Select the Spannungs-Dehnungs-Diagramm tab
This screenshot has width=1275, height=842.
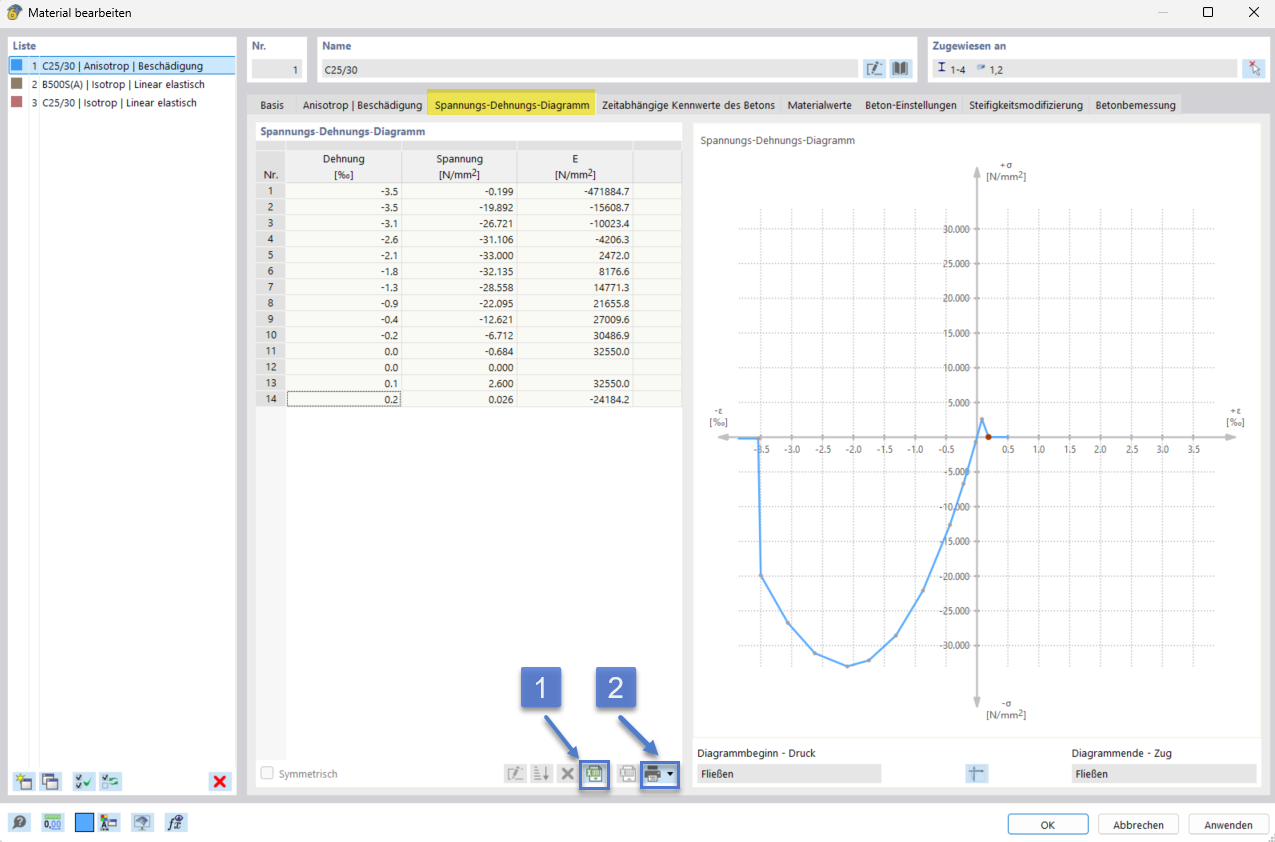pos(511,105)
